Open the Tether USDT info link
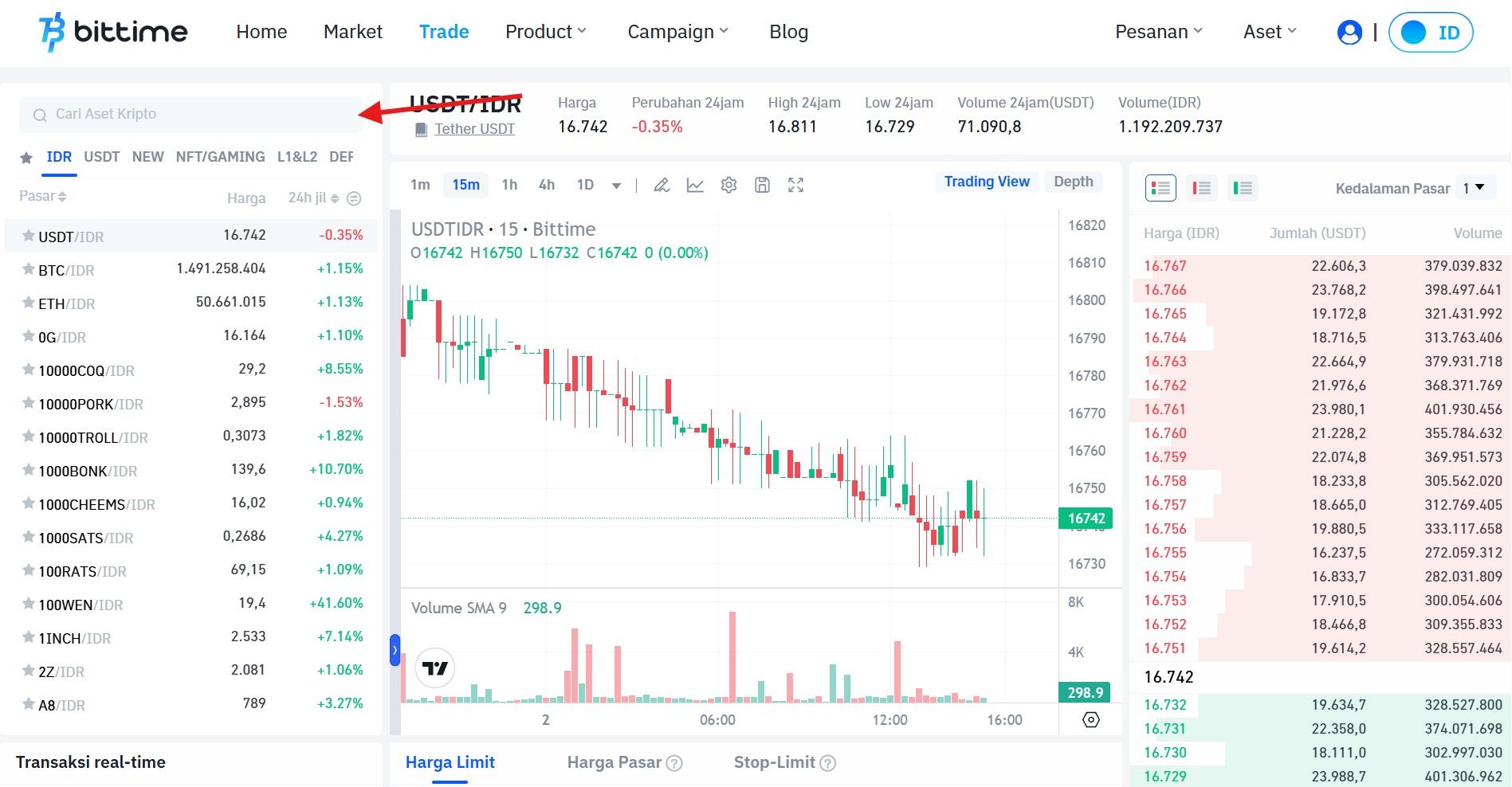Viewport: 1512px width, 787px height. 474,129
